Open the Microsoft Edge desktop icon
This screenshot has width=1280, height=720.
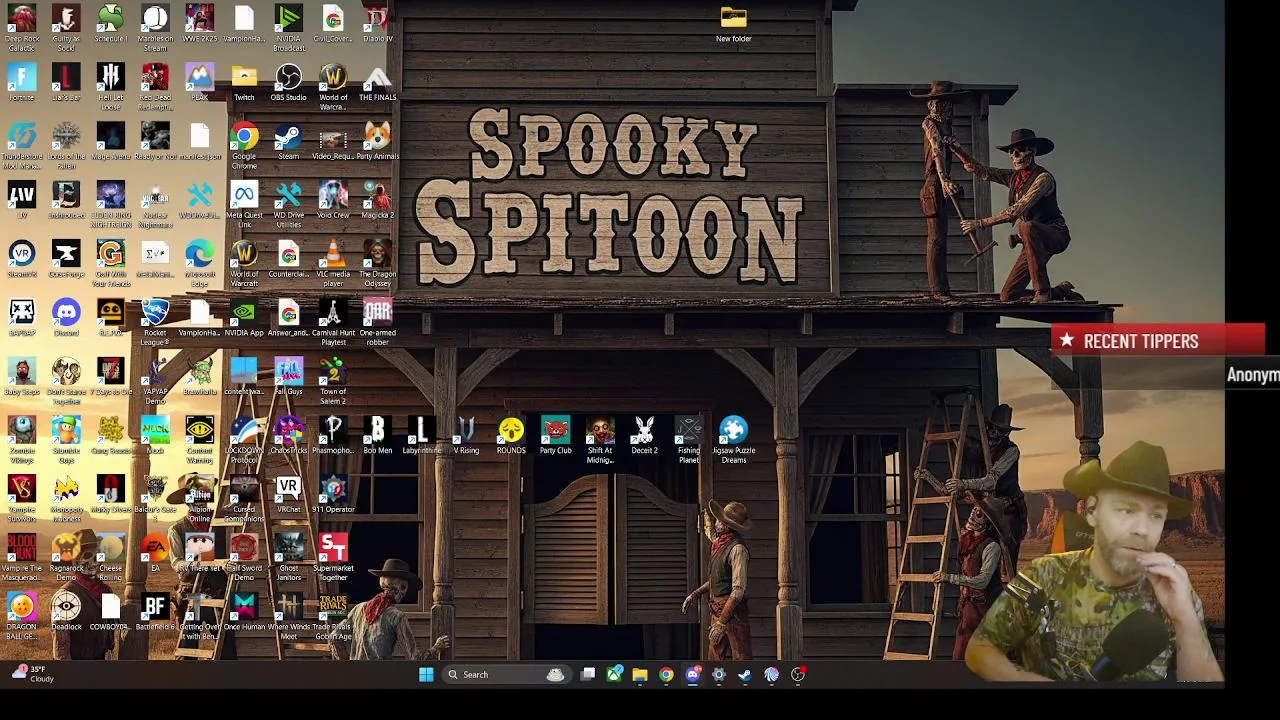(x=199, y=263)
